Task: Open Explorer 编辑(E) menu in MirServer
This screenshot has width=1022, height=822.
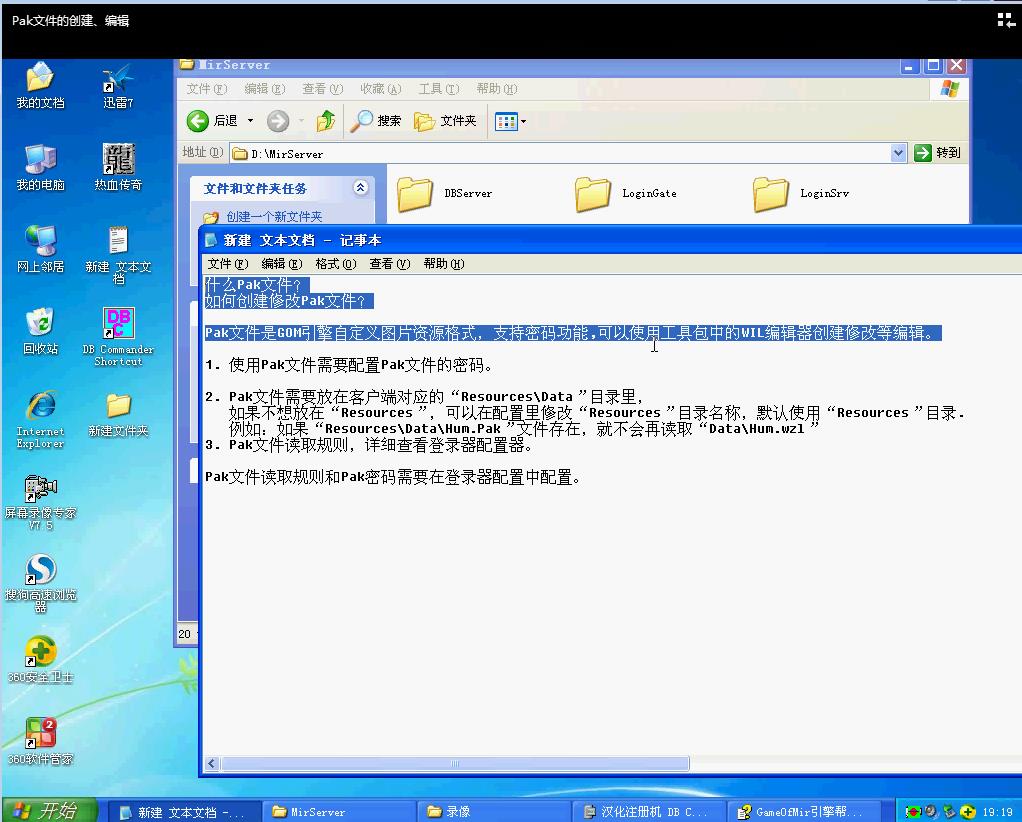Action: pyautogui.click(x=265, y=89)
